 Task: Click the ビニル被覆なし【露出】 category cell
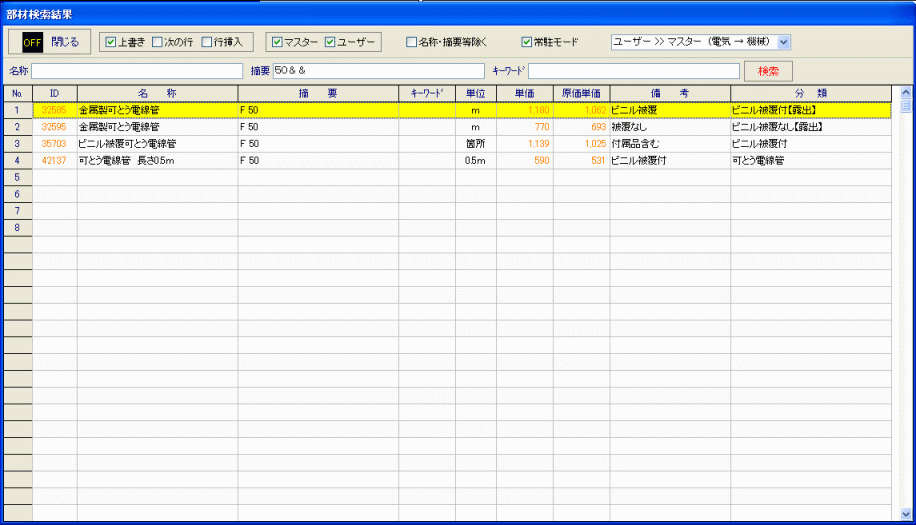pyautogui.click(x=811, y=127)
